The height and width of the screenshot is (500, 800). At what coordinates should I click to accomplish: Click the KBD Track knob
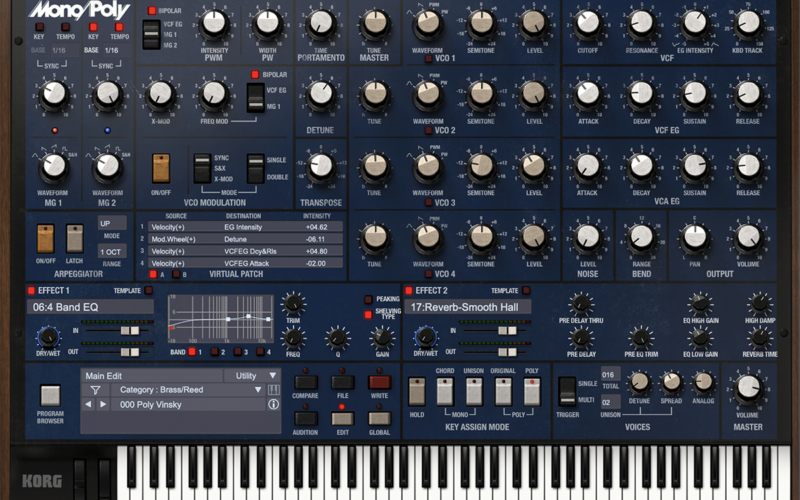tap(748, 23)
